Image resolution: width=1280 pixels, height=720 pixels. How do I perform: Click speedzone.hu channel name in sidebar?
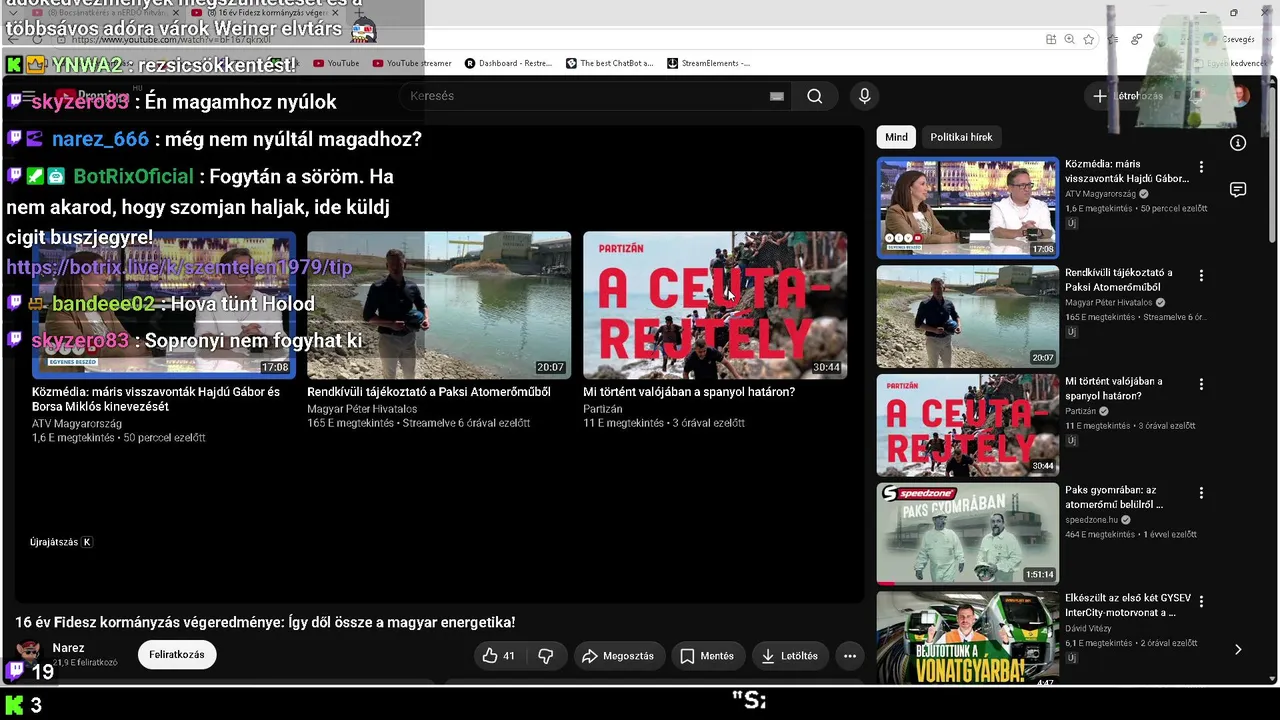coord(1092,520)
